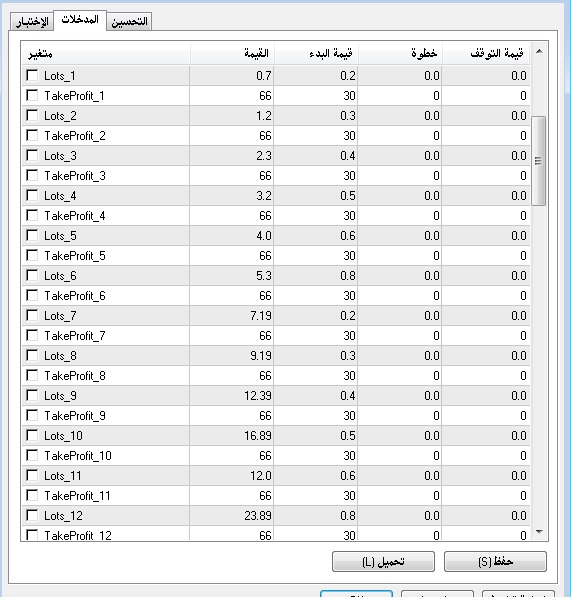This screenshot has height=600, width=571.
Task: Open the التحسين tab
Action: (129, 21)
